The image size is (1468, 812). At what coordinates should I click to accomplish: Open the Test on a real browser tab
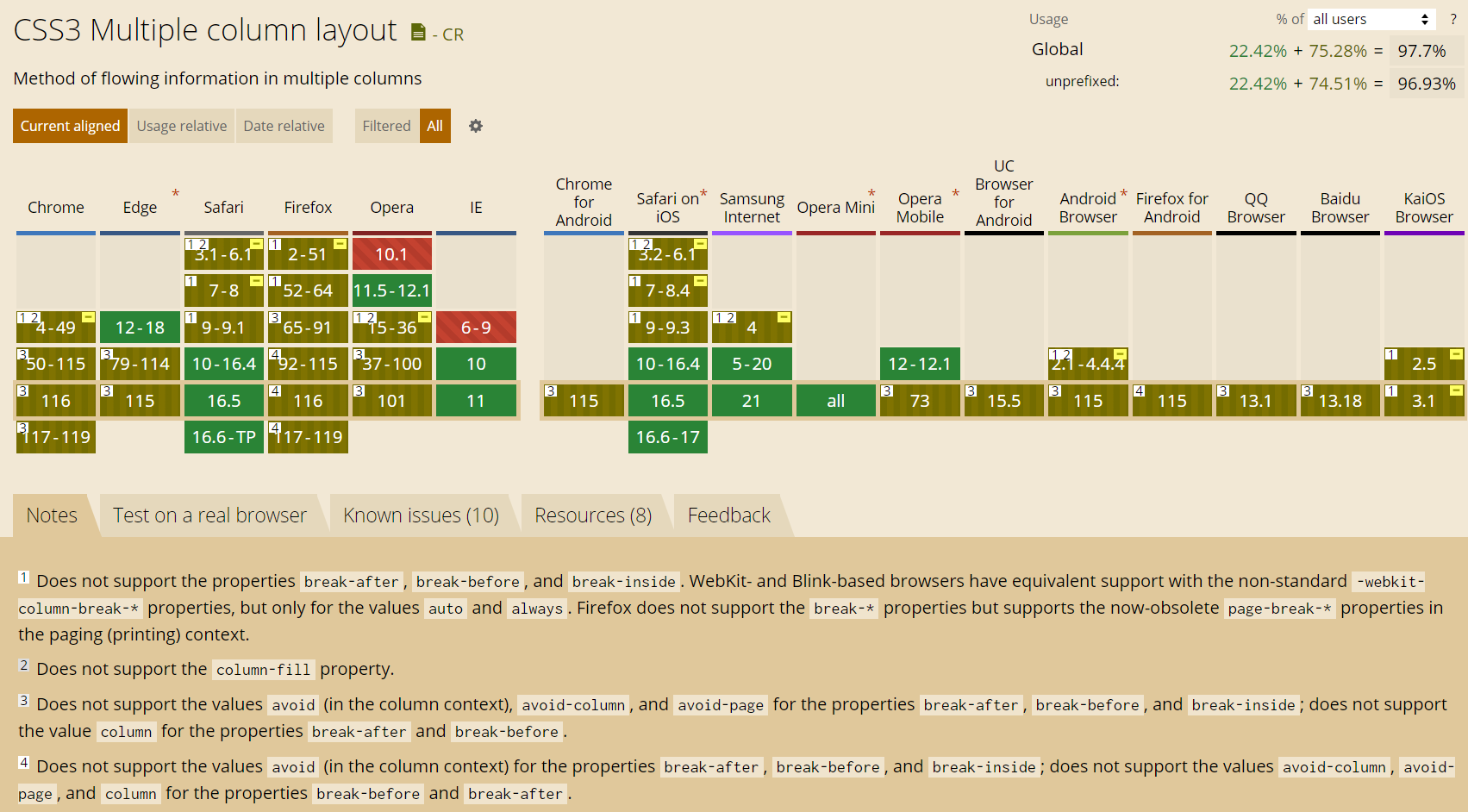coord(209,515)
